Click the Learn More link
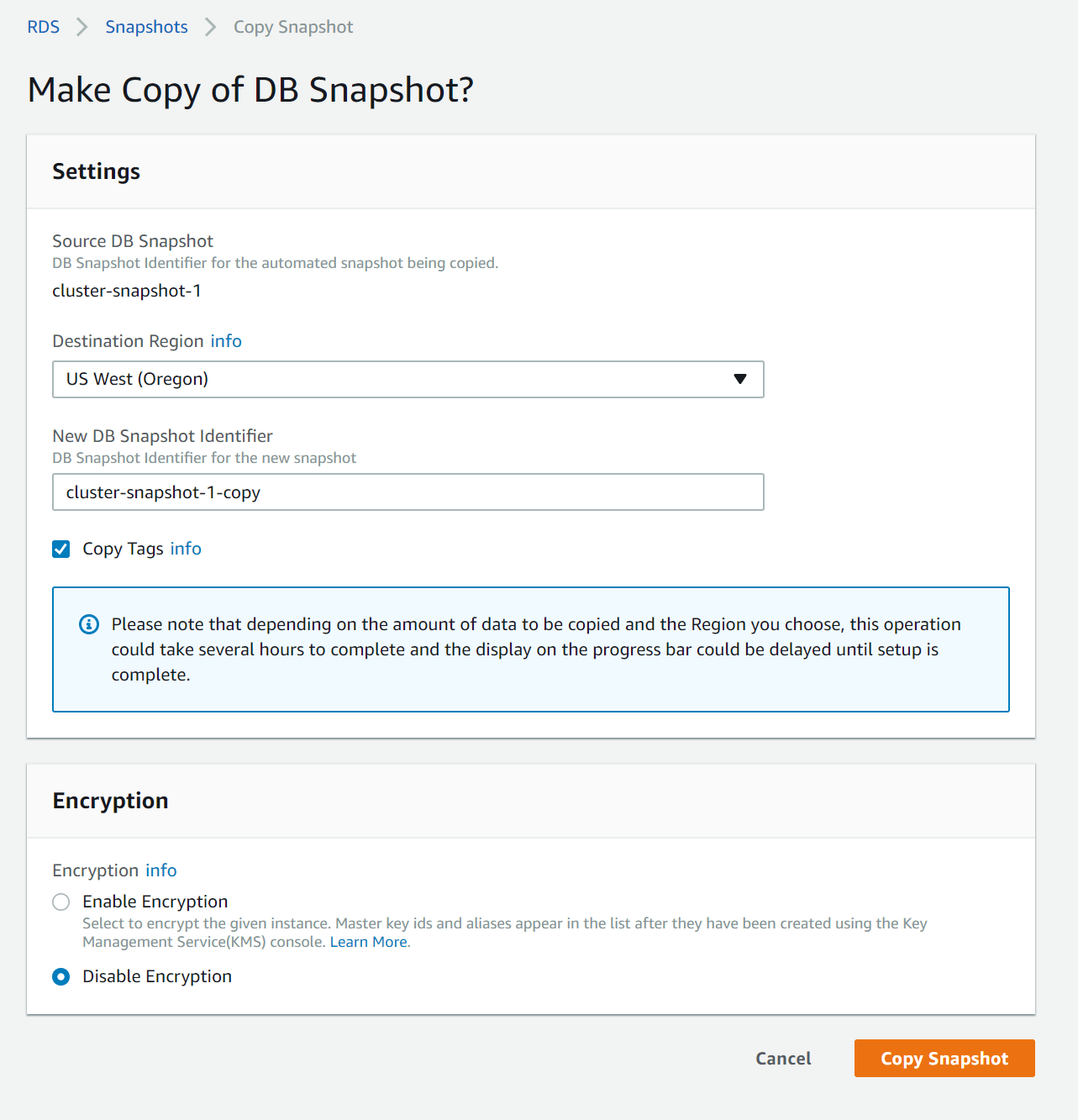 tap(369, 942)
